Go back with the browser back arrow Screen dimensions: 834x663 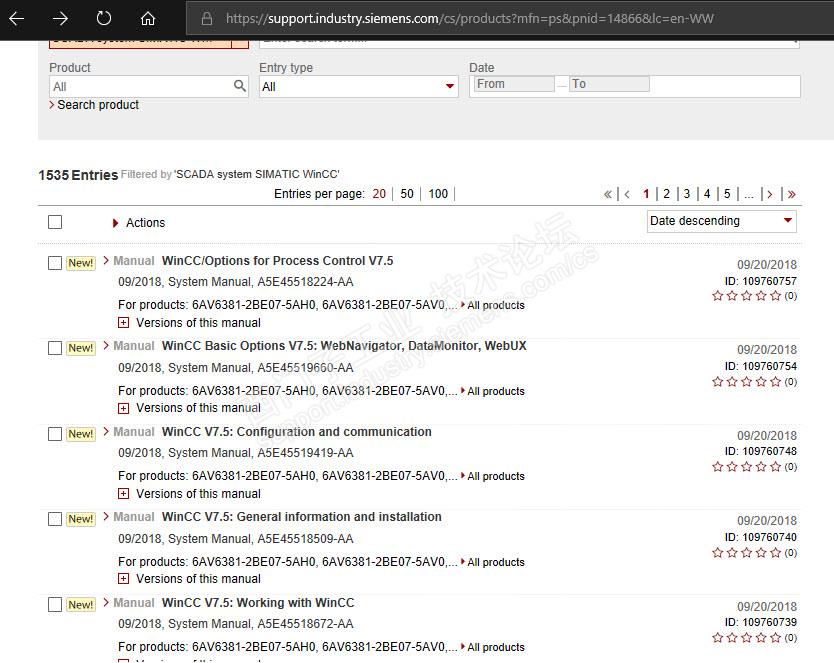tap(16, 19)
